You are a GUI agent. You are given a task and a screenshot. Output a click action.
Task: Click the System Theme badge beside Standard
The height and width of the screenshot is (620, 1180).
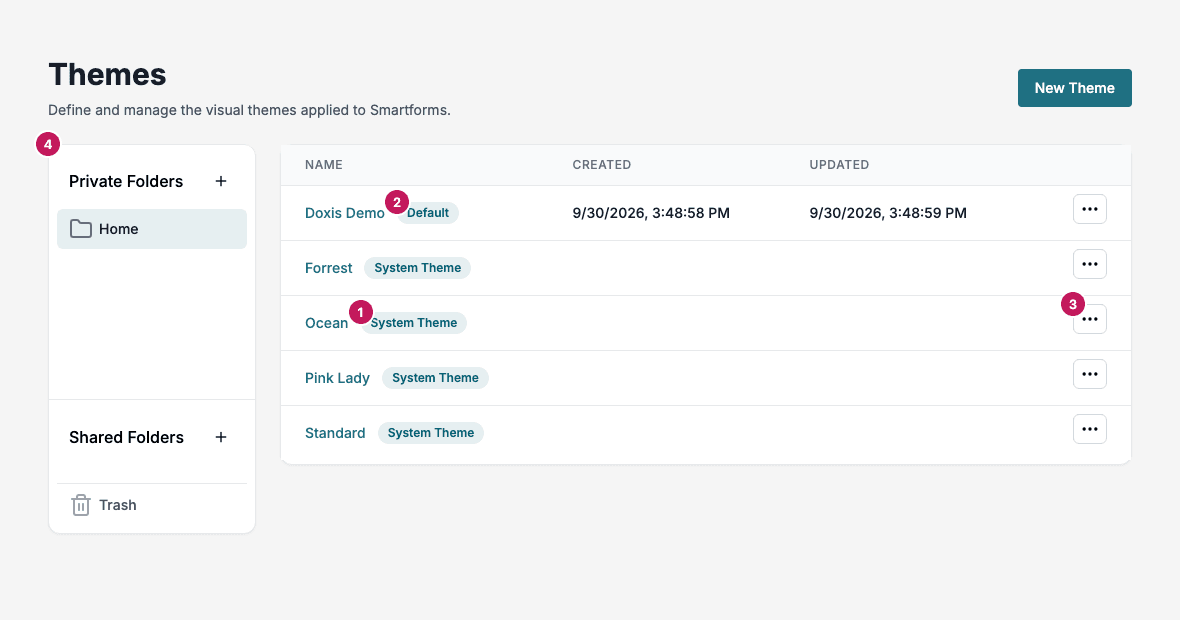(430, 433)
